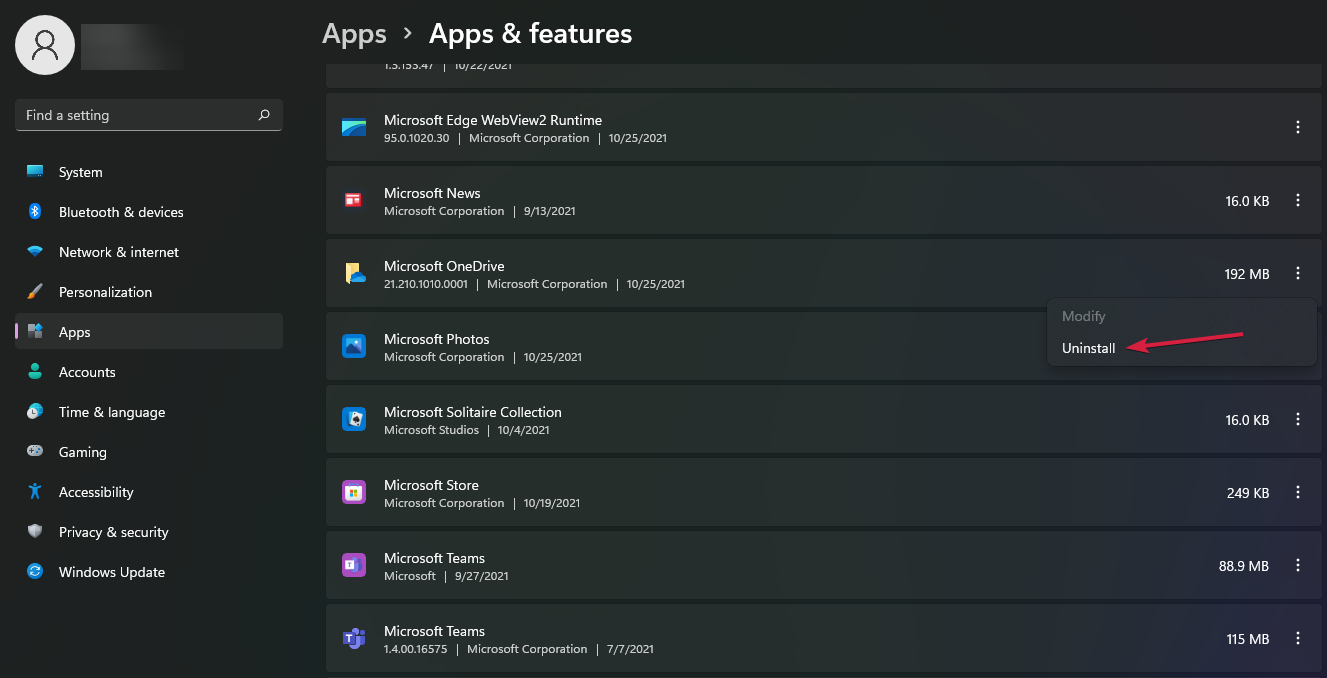
Task: Open Network & internet settings
Action: tap(118, 252)
